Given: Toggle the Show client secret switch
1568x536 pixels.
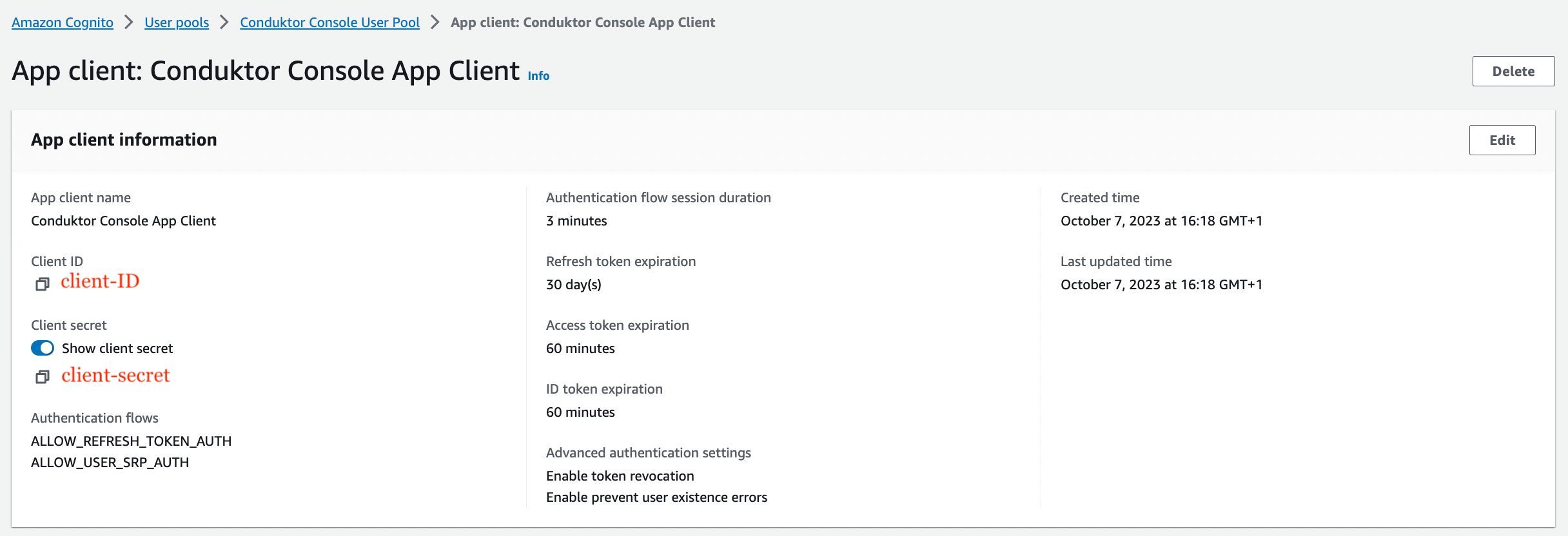Looking at the screenshot, I should tap(43, 348).
